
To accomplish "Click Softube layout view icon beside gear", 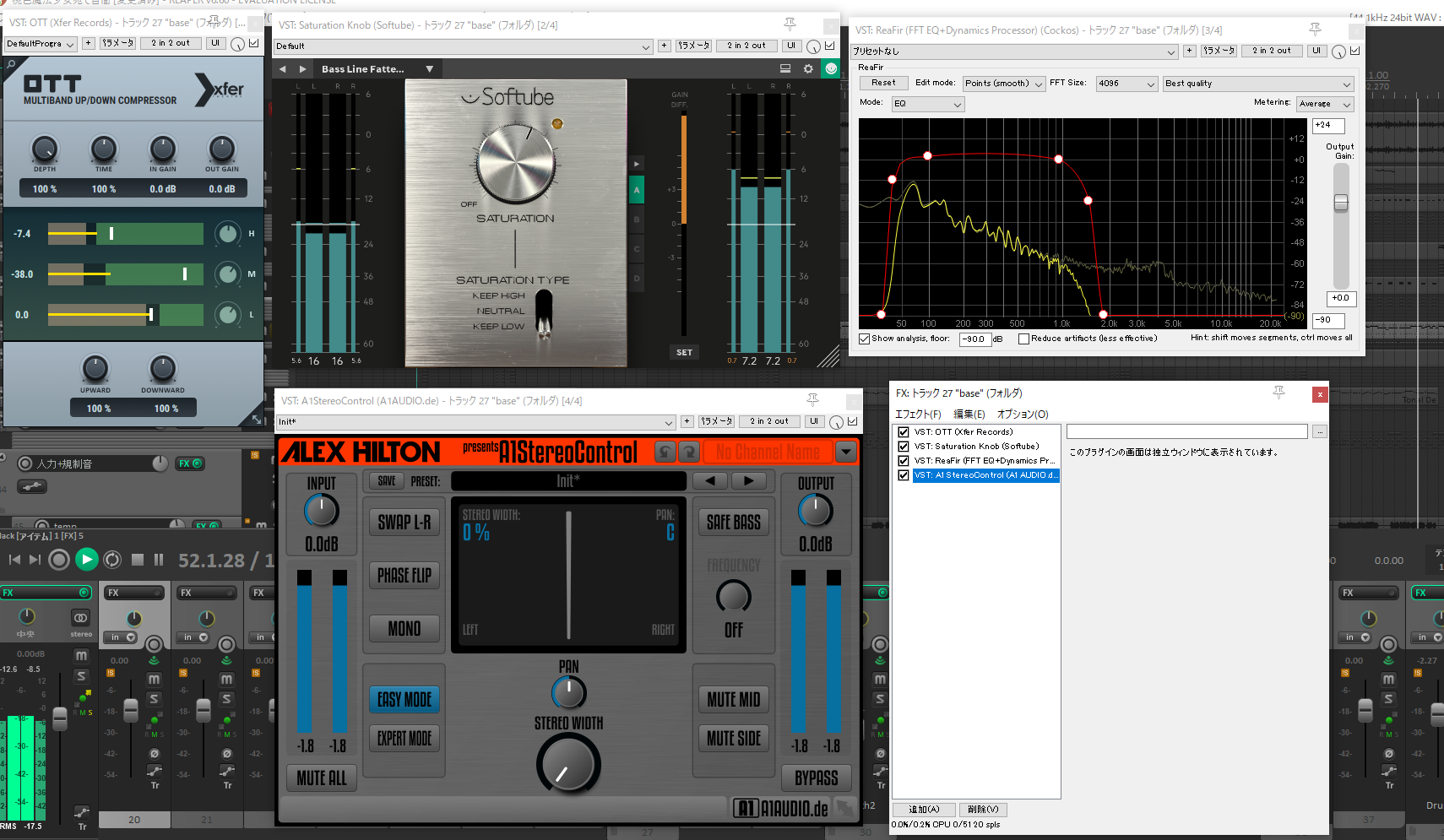I will [785, 69].
